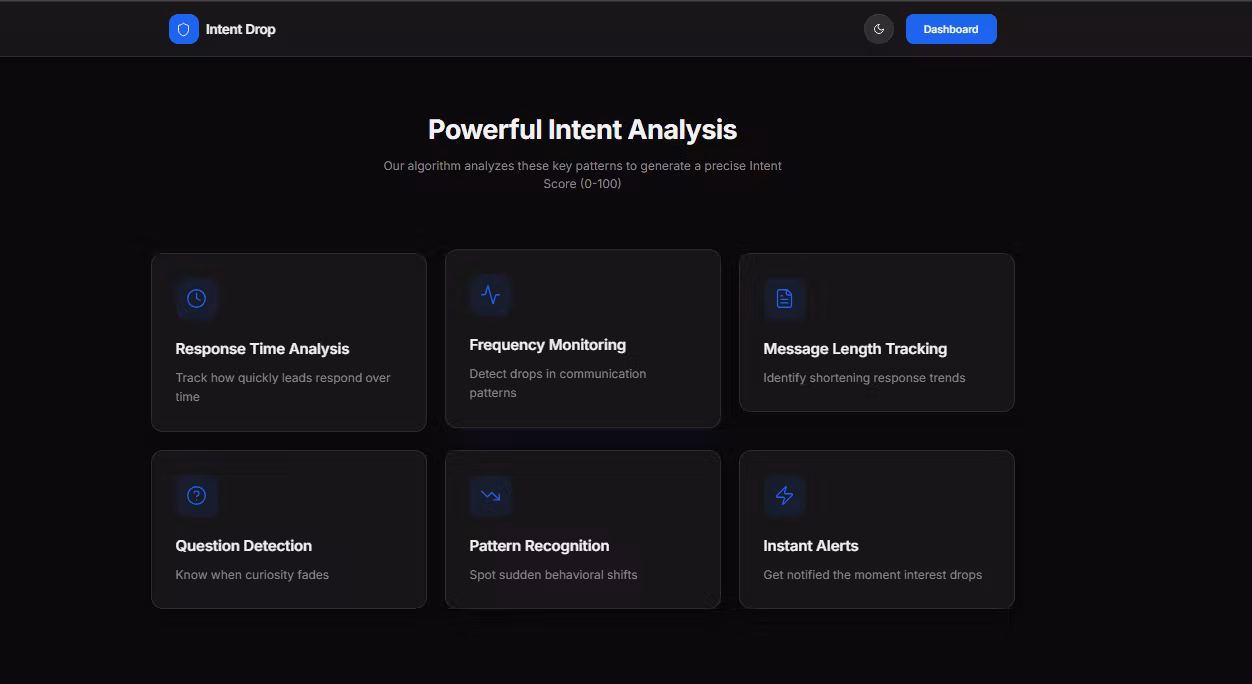Select the Frequency Monitoring card title
1252x684 pixels.
click(547, 345)
